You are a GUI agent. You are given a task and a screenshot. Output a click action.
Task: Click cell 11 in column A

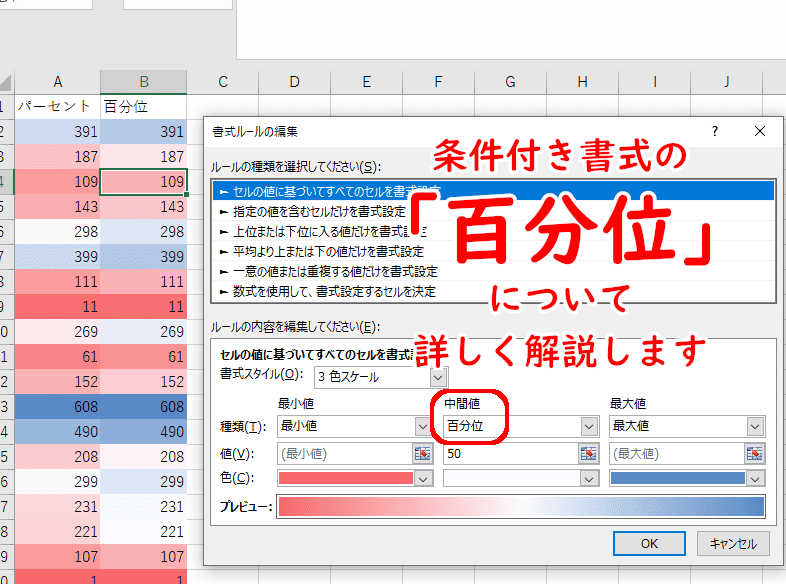tap(58, 306)
